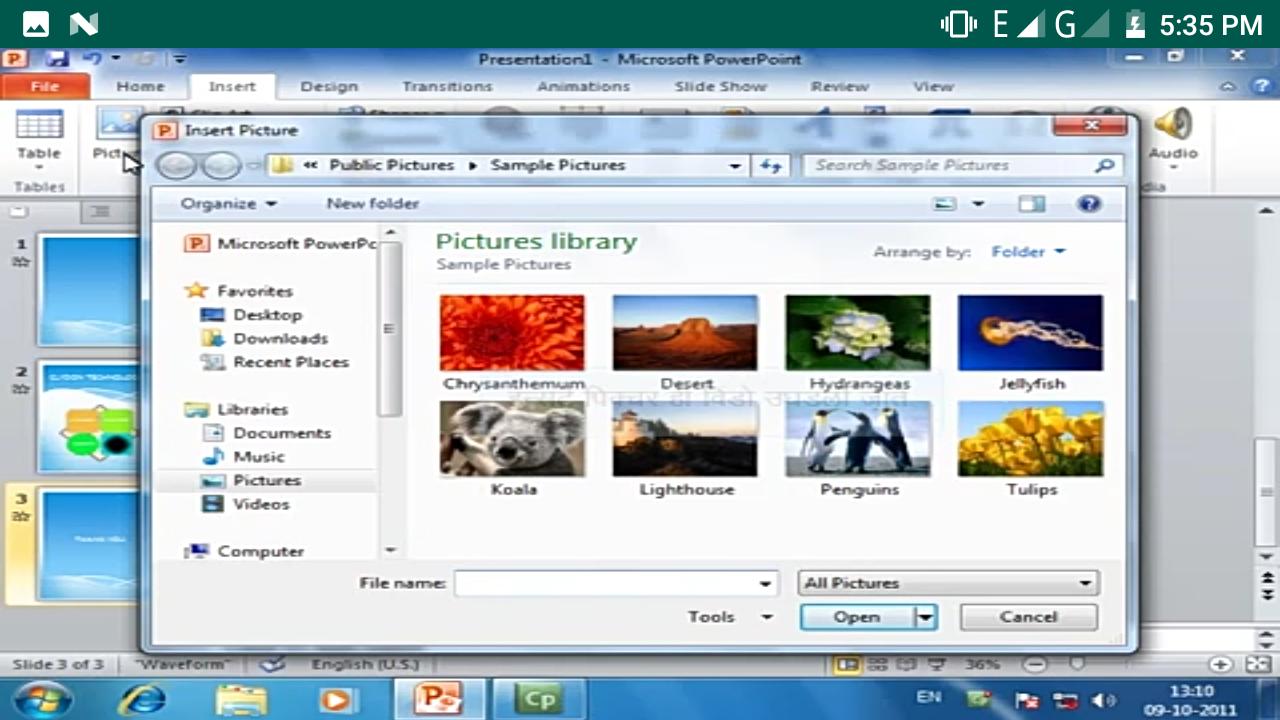Select the Chrysanthemum picture thumbnail
This screenshot has width=1280, height=720.
(x=512, y=333)
